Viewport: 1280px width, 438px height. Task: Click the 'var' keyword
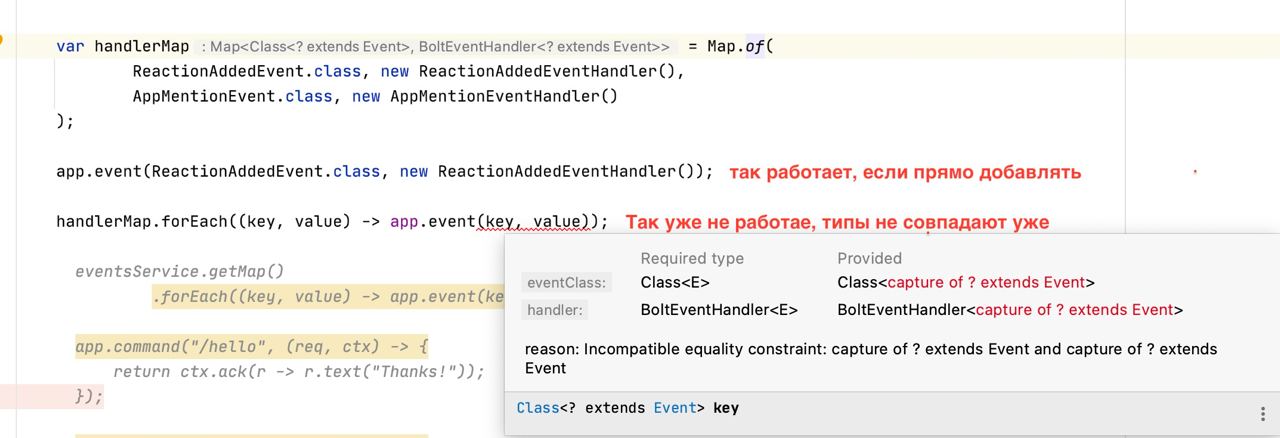(x=70, y=47)
